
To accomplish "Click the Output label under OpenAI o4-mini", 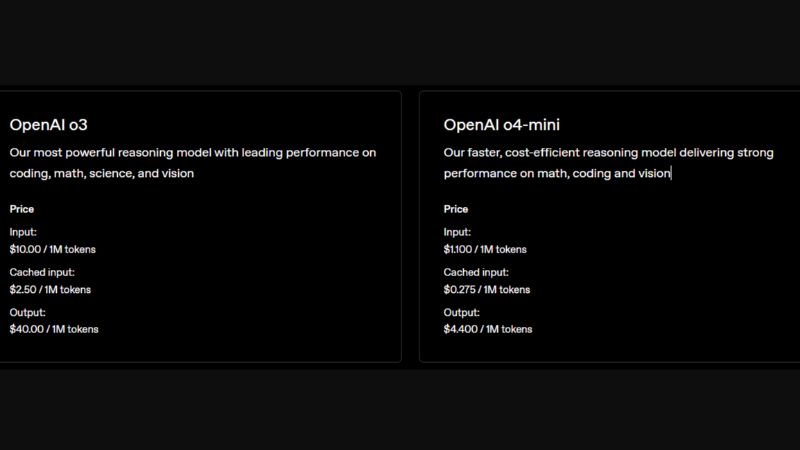I will click(x=461, y=312).
